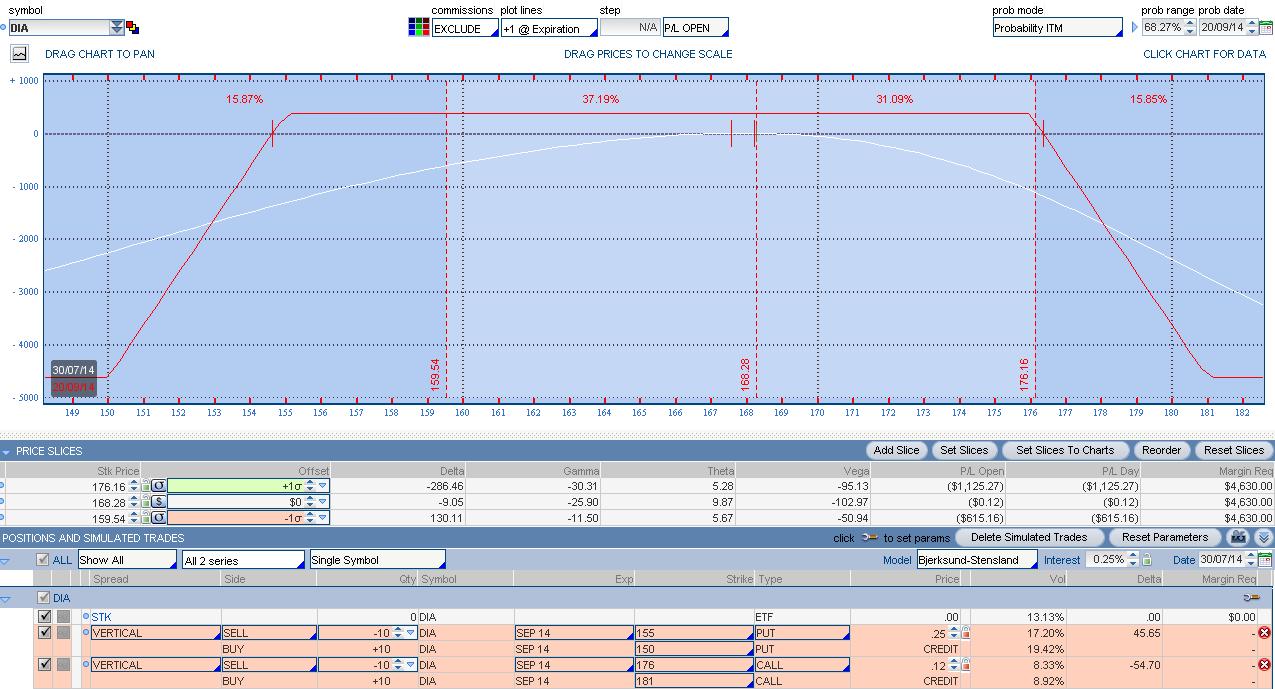Image resolution: width=1275 pixels, height=689 pixels.
Task: Open the -1σ offset dropdown arrow
Action: (x=322, y=518)
